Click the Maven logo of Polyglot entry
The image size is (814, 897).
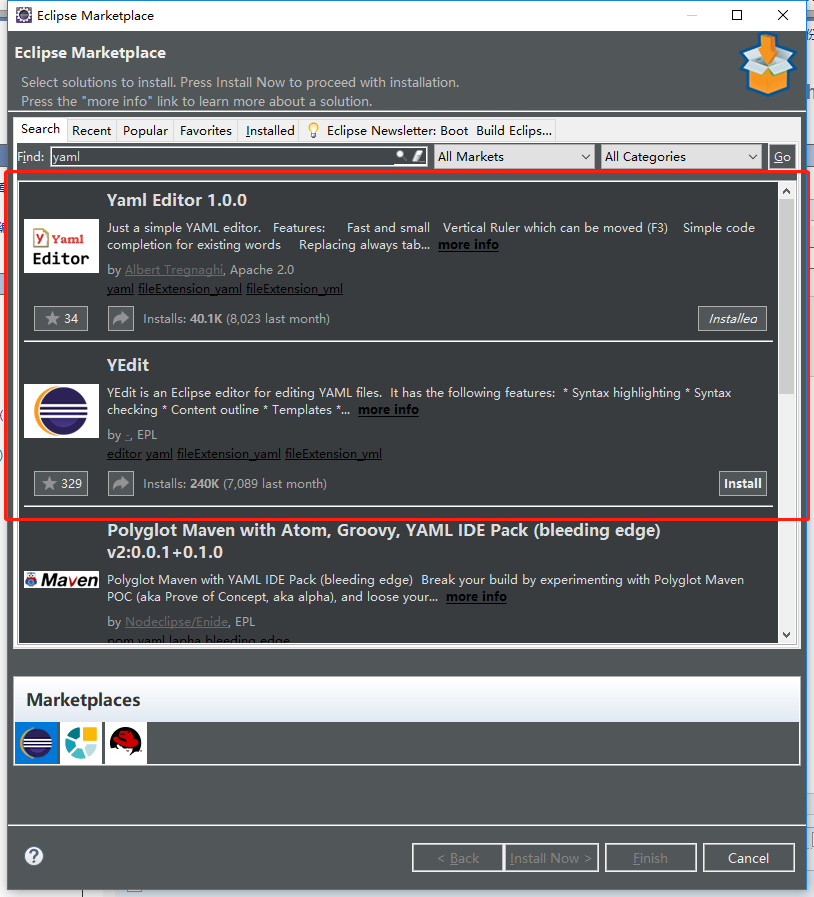point(61,580)
